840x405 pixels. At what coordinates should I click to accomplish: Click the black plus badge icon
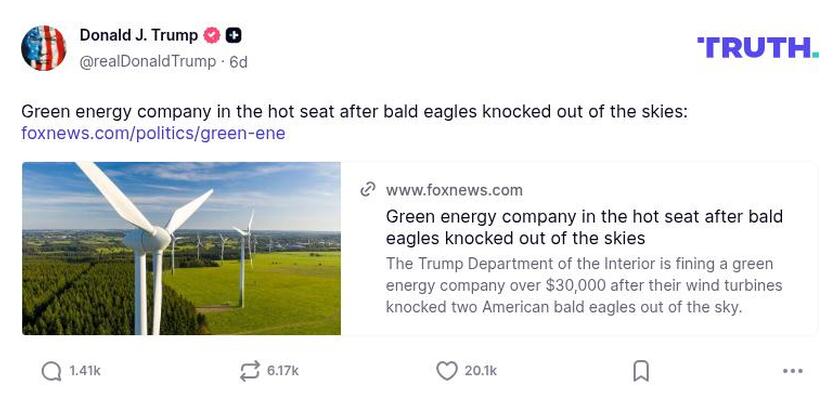click(x=234, y=35)
